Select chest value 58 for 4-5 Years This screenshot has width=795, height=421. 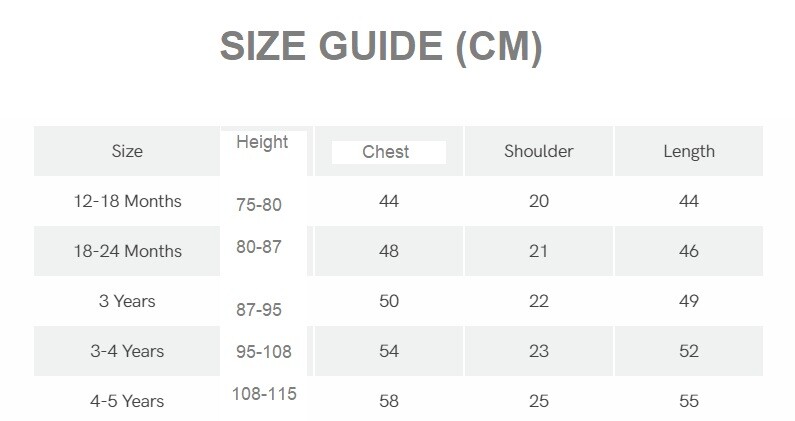pyautogui.click(x=389, y=401)
